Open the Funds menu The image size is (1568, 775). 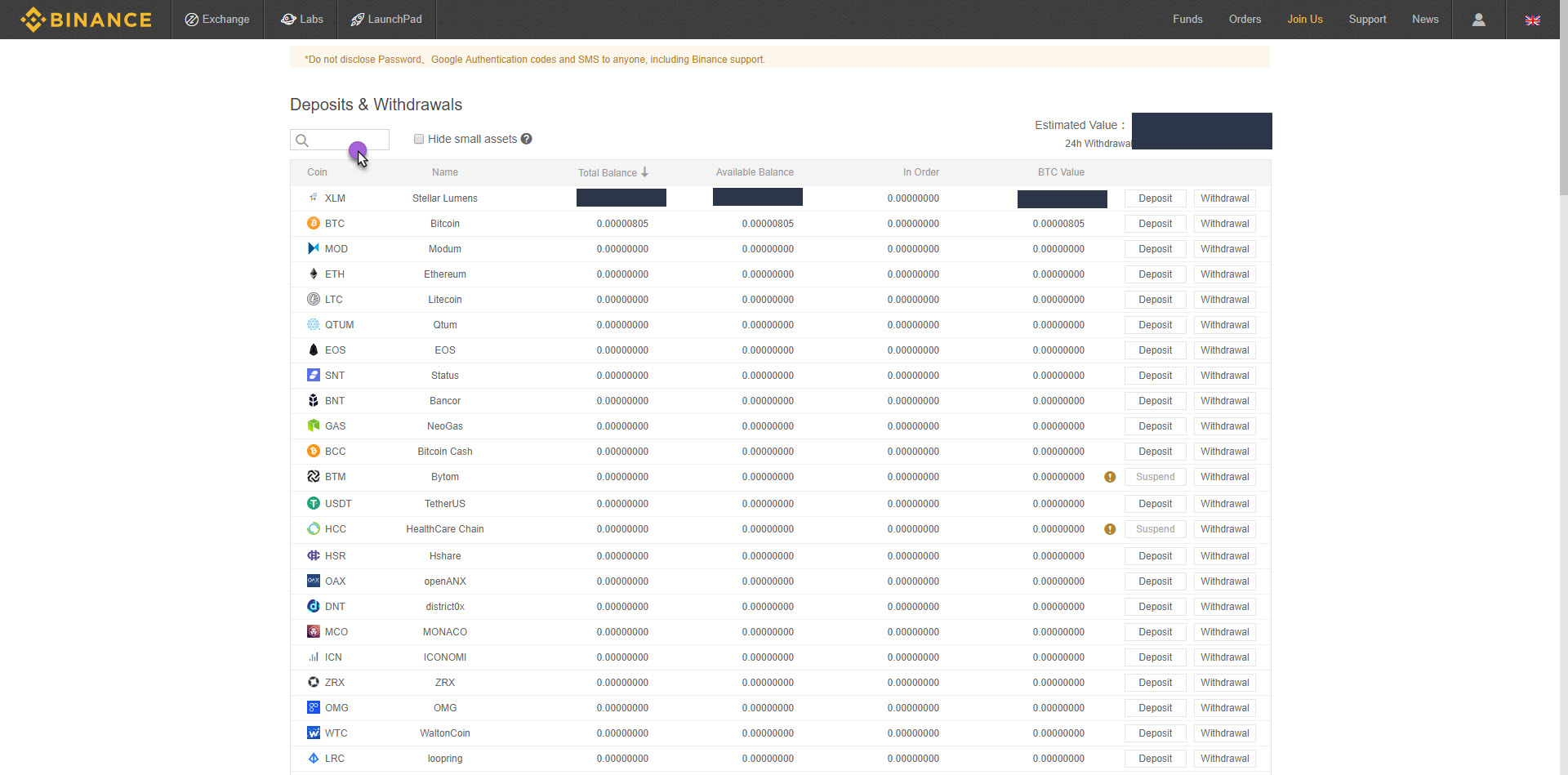pos(1187,20)
